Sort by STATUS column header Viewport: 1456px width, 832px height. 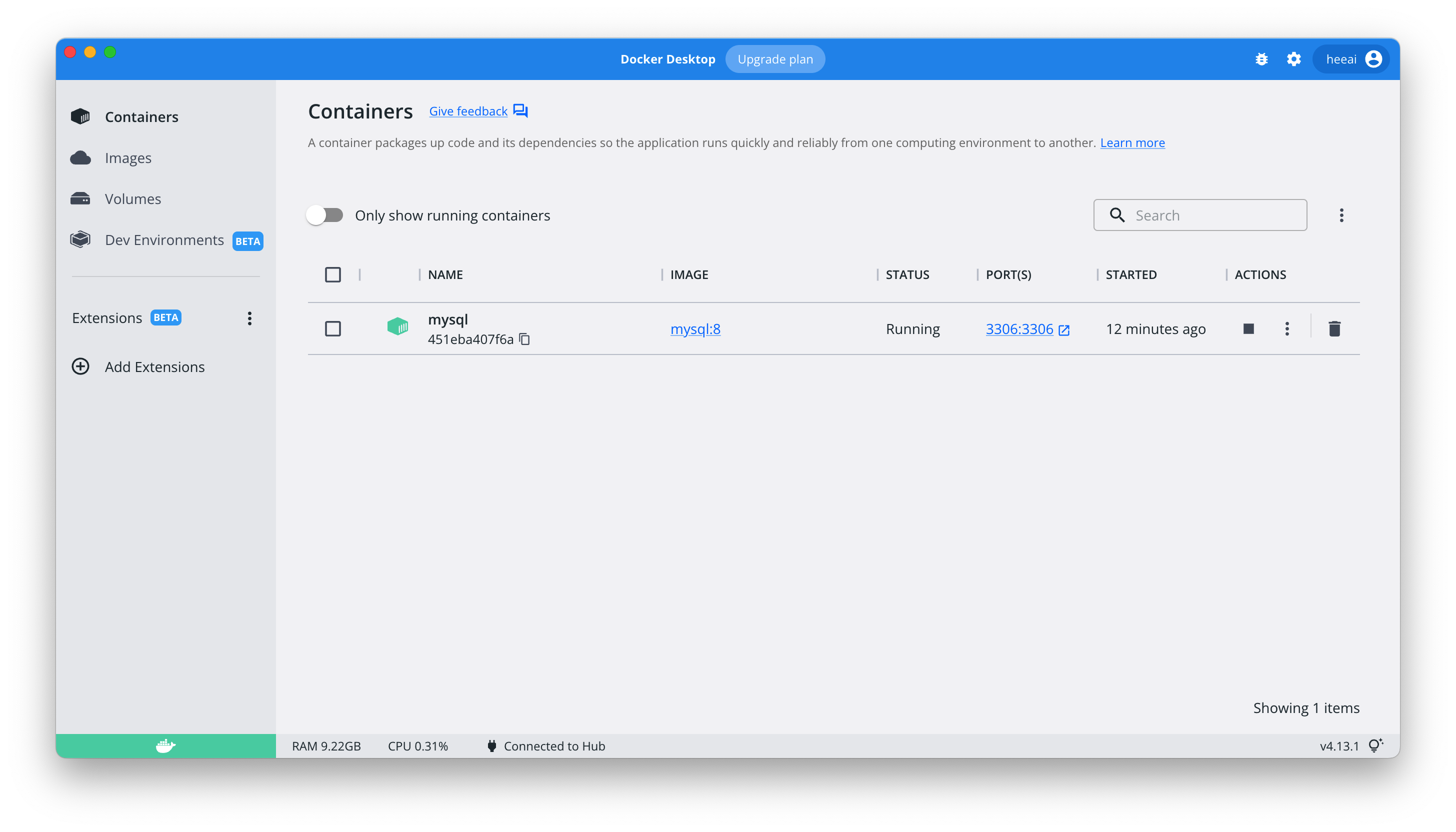(x=907, y=275)
